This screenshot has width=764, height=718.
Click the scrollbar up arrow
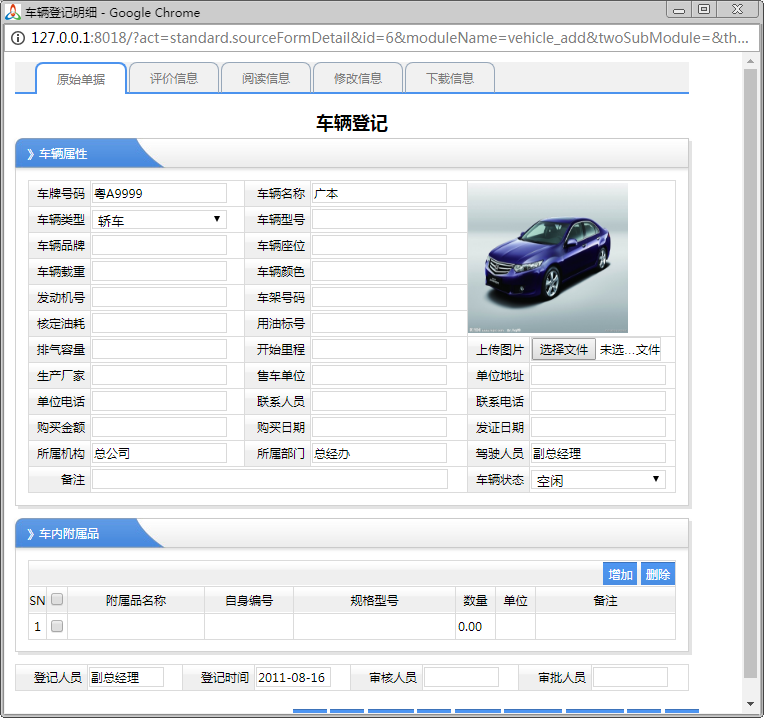[x=750, y=62]
